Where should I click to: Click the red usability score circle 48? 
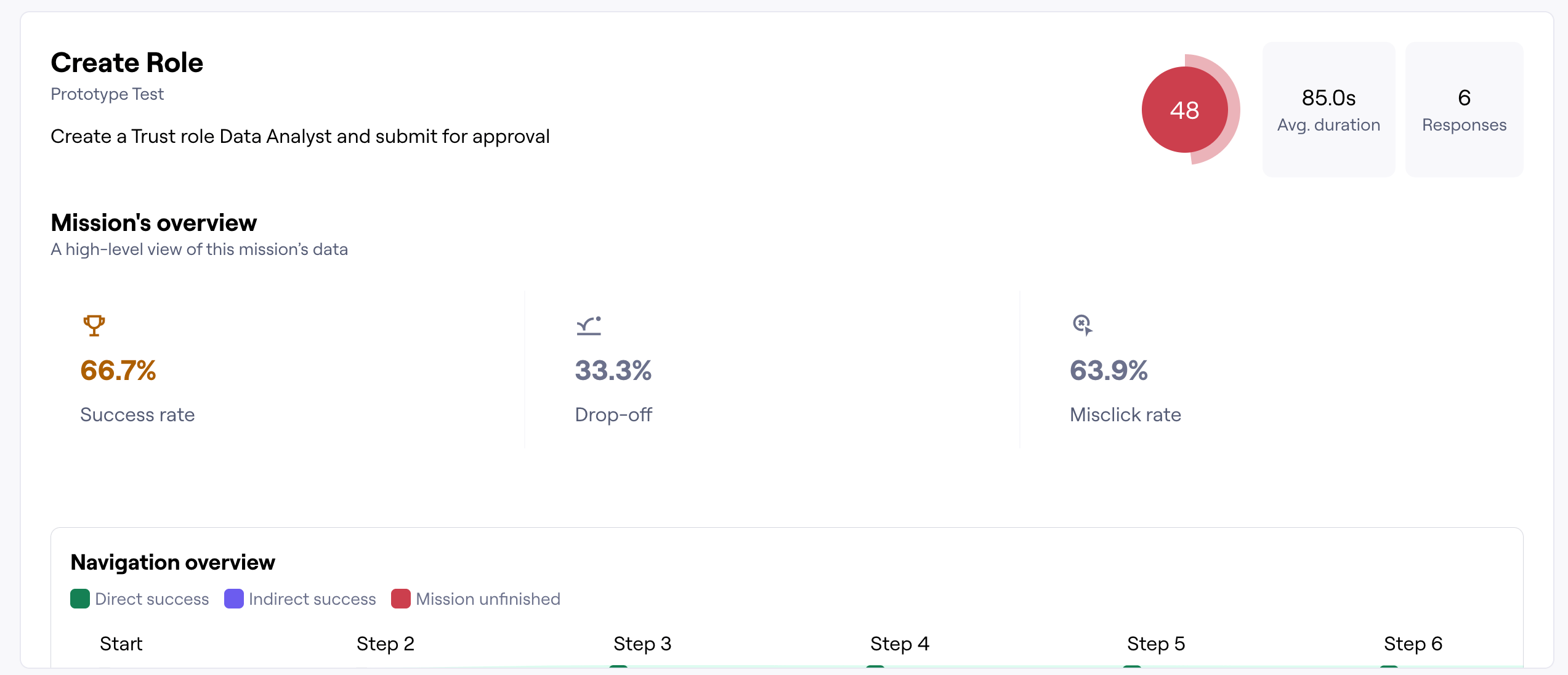click(x=1184, y=110)
